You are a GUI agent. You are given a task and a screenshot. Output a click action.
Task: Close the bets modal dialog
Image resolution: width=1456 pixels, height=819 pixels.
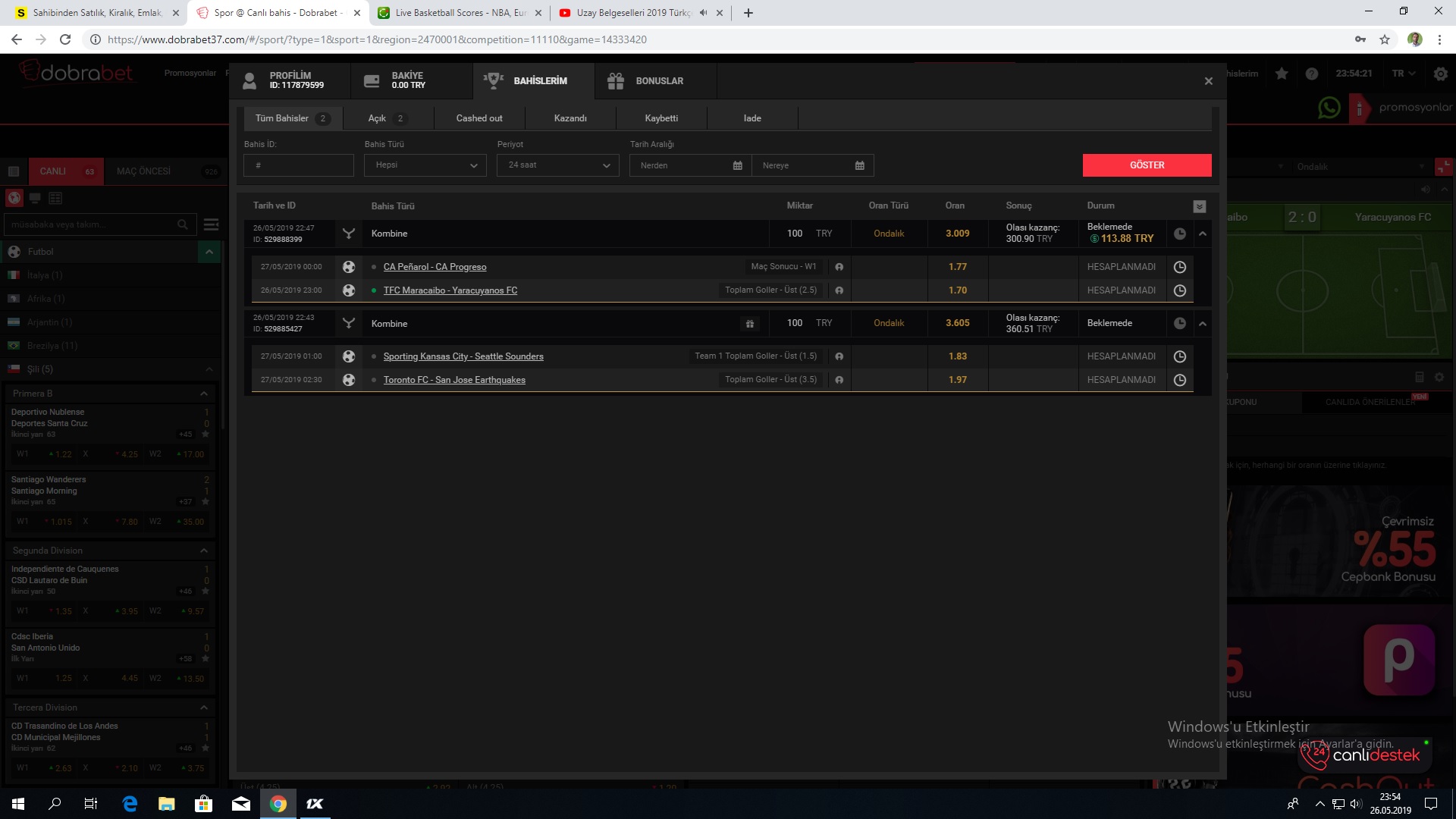pos(1209,81)
